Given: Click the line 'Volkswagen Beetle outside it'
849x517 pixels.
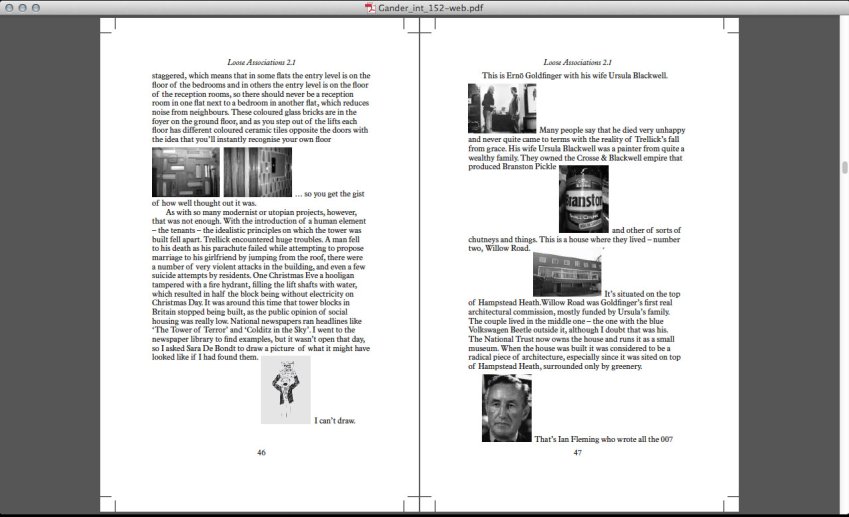Looking at the screenshot, I should (569, 330).
